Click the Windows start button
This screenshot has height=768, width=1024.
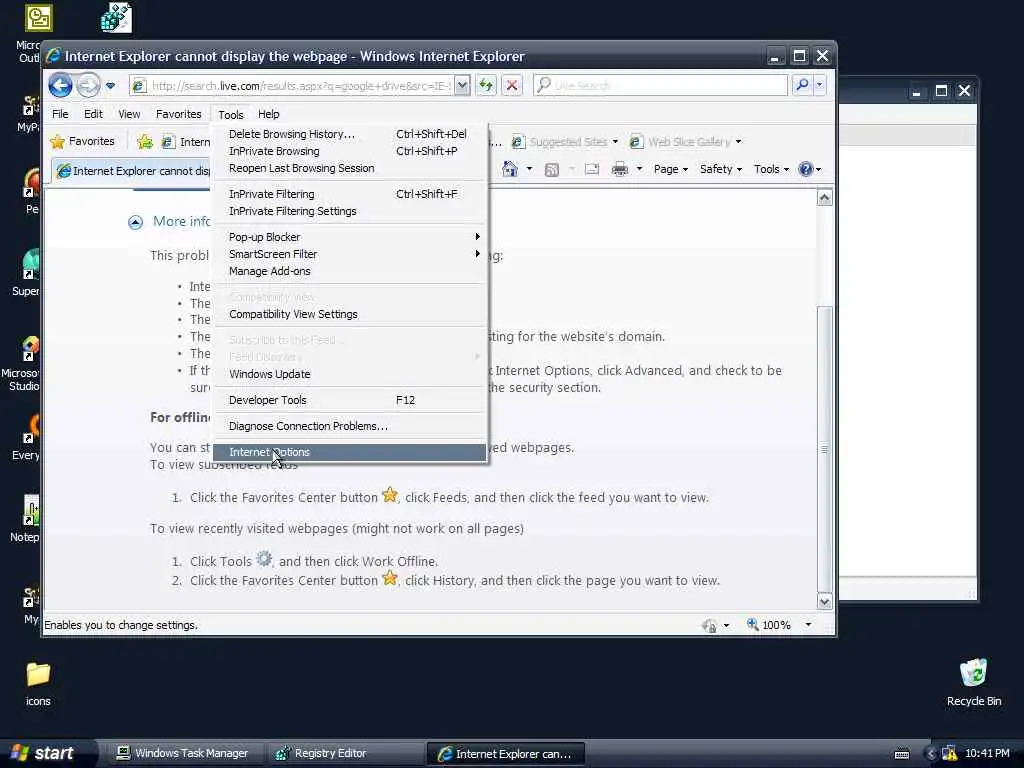click(43, 753)
